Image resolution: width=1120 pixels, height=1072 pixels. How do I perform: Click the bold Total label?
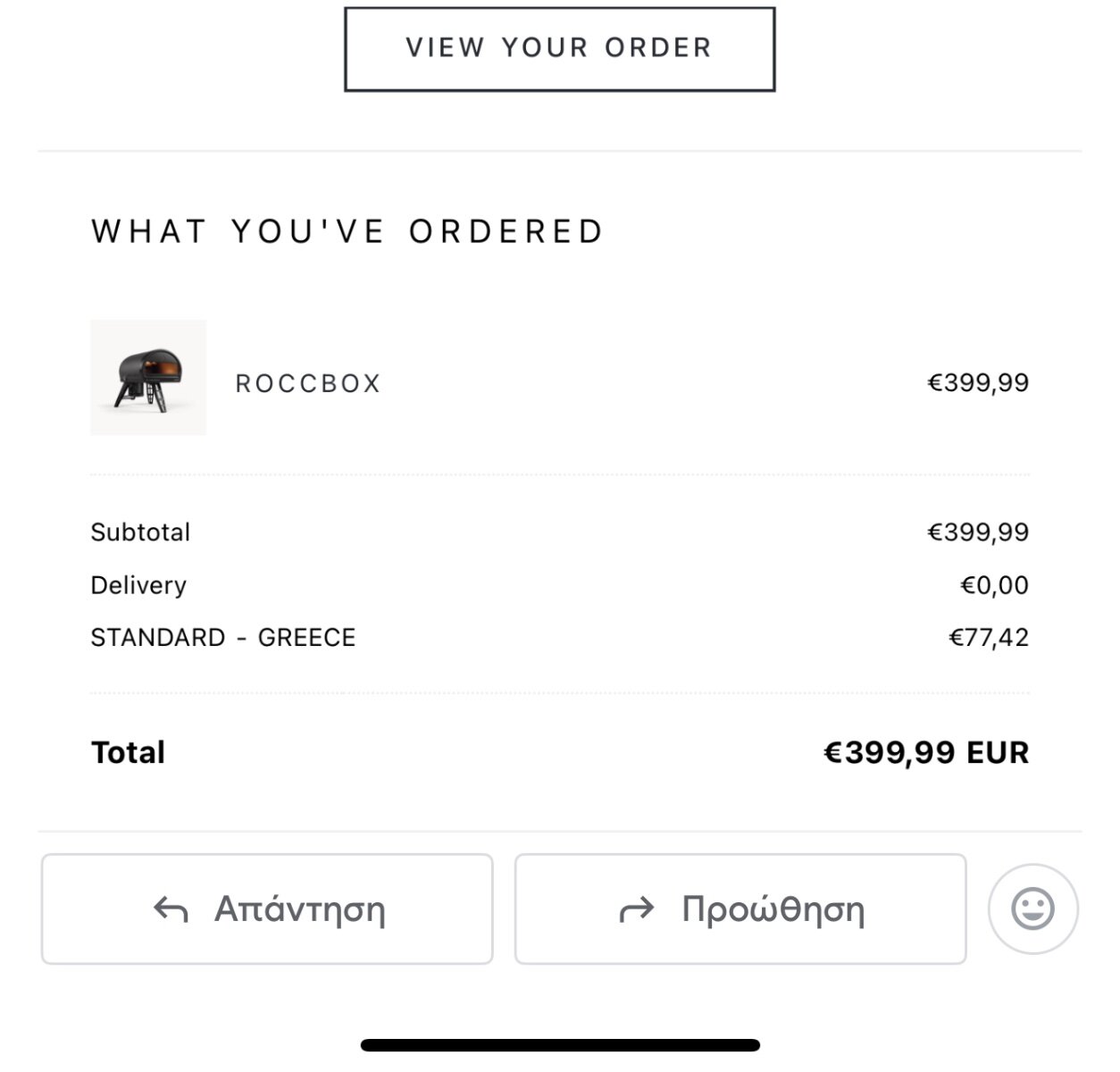pos(128,752)
